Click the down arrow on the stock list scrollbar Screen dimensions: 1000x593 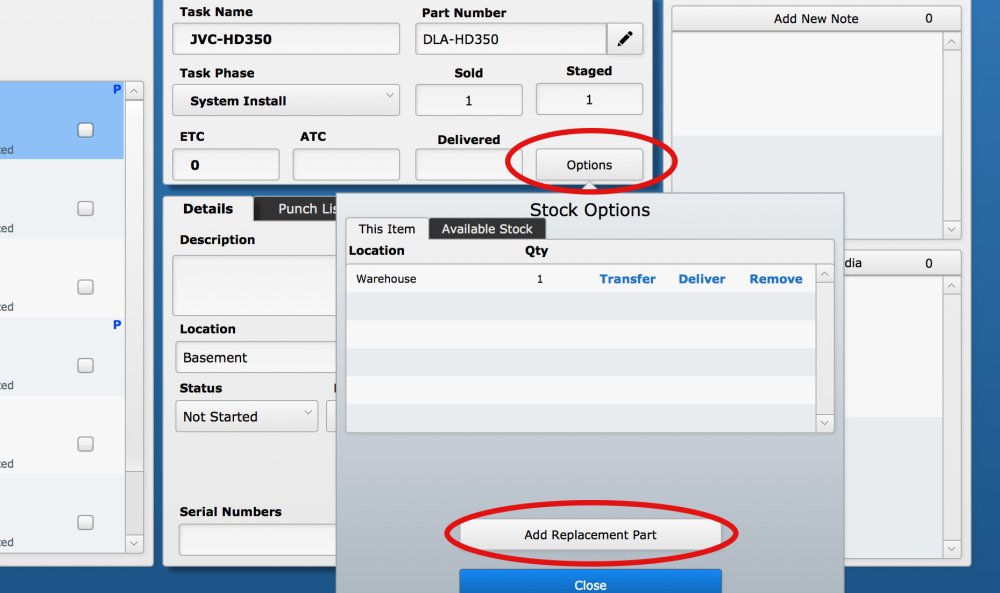(x=824, y=422)
